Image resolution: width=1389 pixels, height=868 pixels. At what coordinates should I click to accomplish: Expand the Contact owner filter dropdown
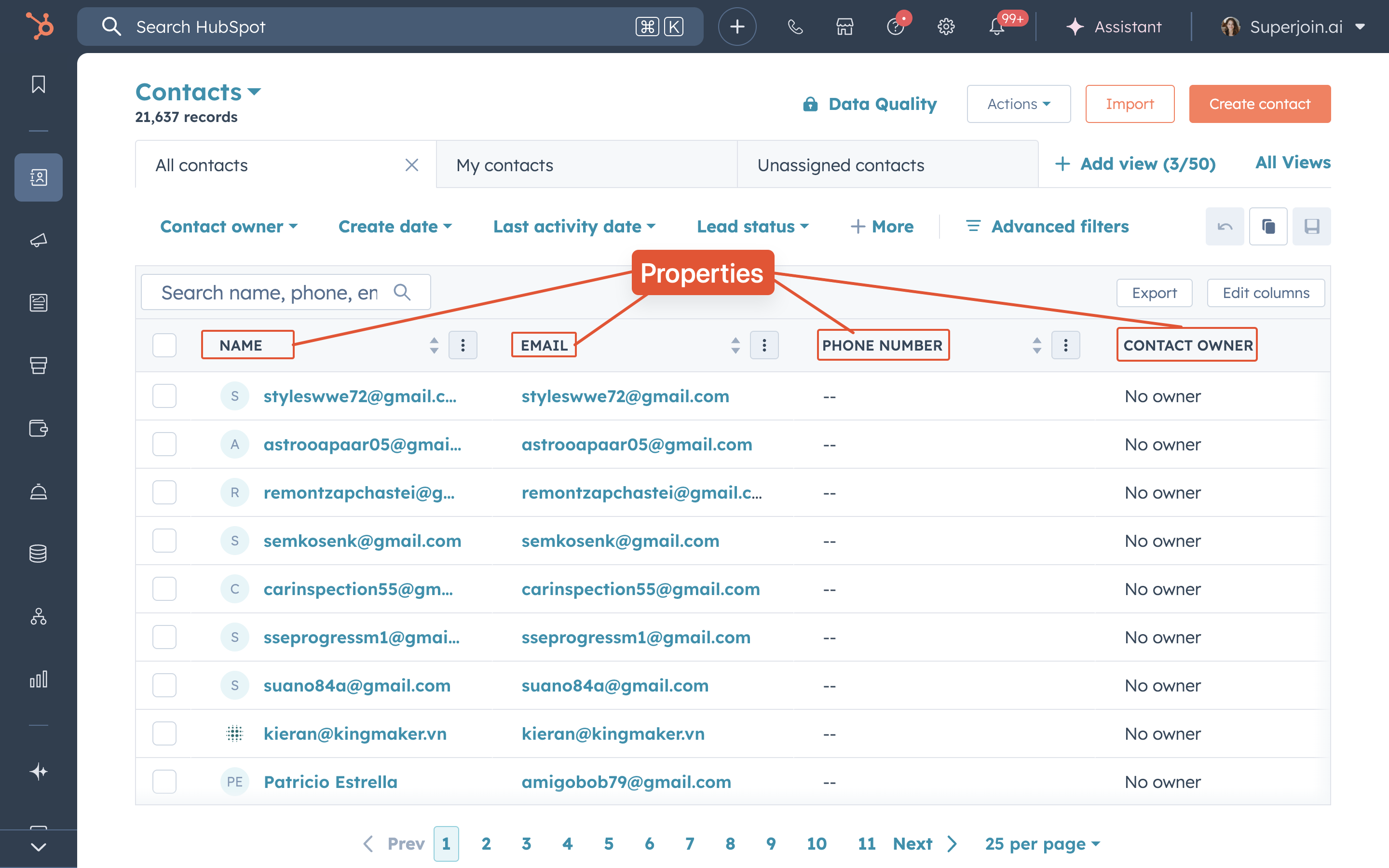click(229, 227)
